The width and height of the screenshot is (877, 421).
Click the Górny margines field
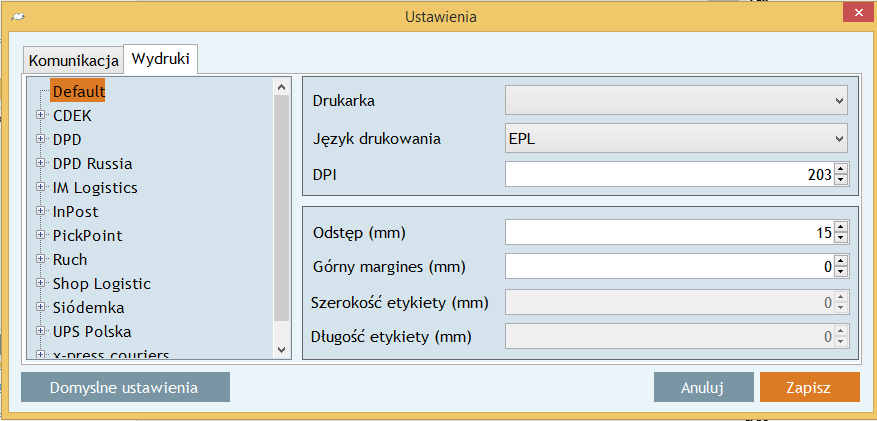click(x=669, y=267)
